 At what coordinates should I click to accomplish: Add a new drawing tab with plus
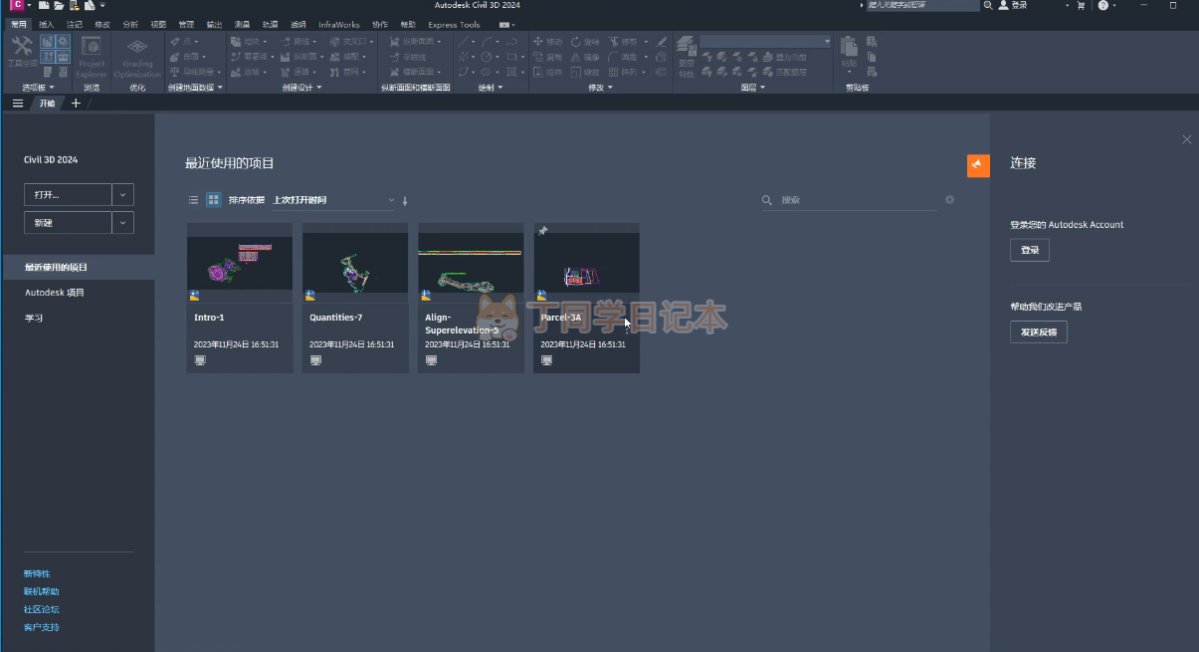tap(76, 104)
